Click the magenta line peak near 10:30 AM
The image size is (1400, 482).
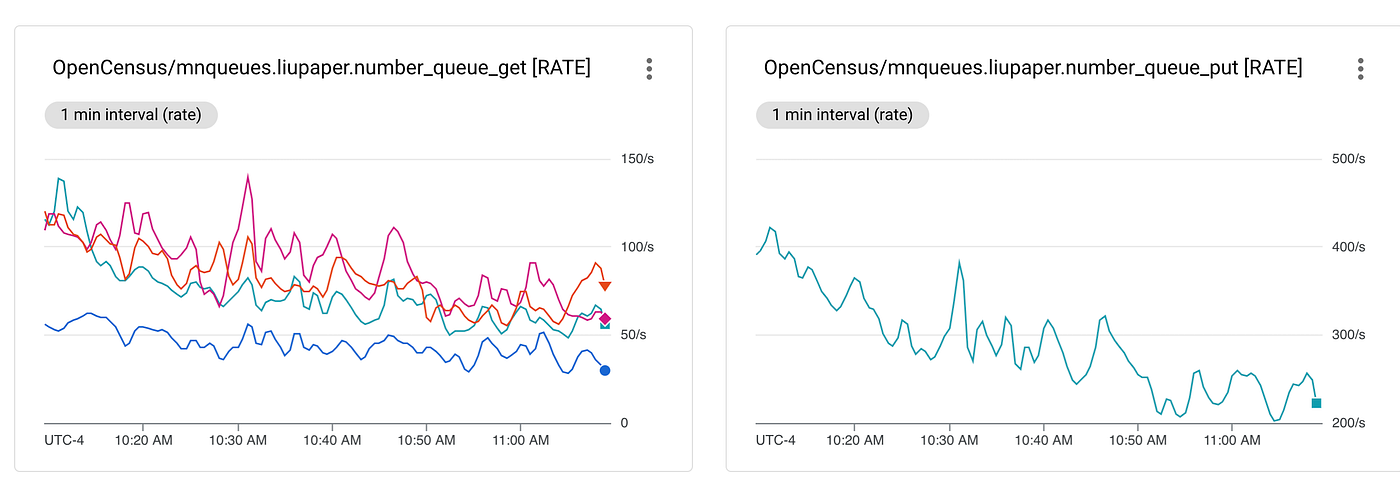tap(247, 177)
